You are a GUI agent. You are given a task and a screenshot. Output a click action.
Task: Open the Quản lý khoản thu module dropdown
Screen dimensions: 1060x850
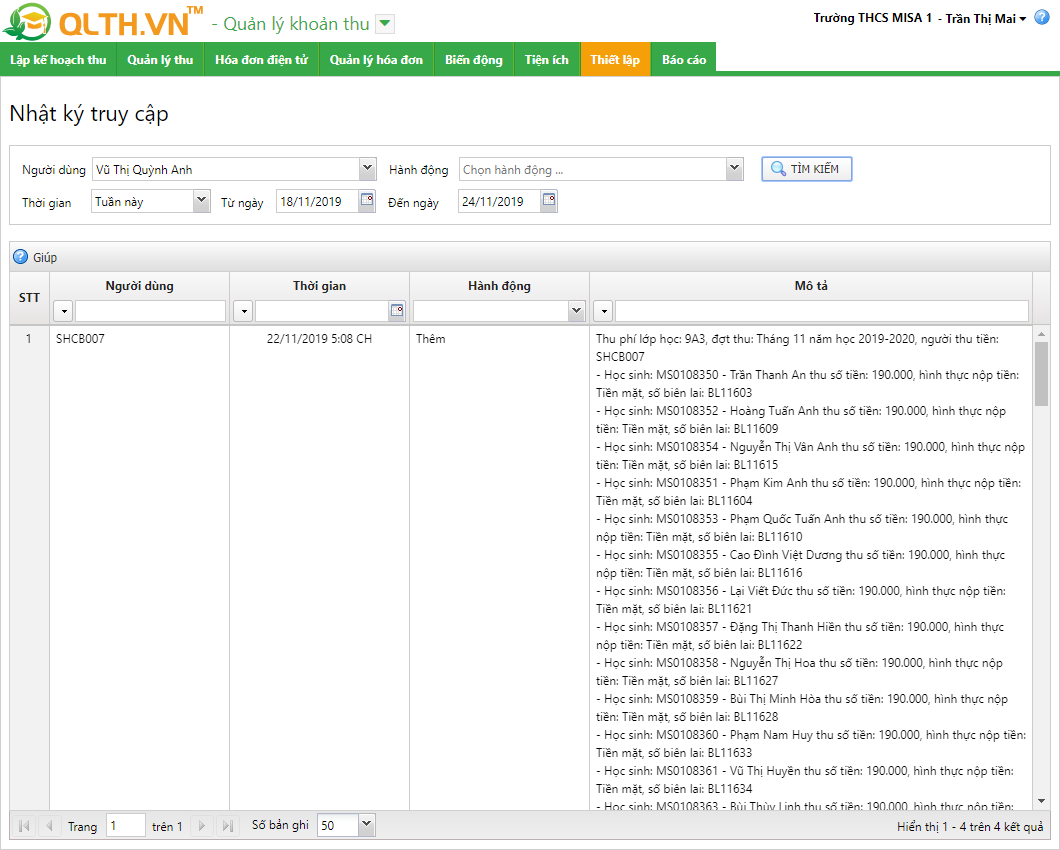point(385,24)
